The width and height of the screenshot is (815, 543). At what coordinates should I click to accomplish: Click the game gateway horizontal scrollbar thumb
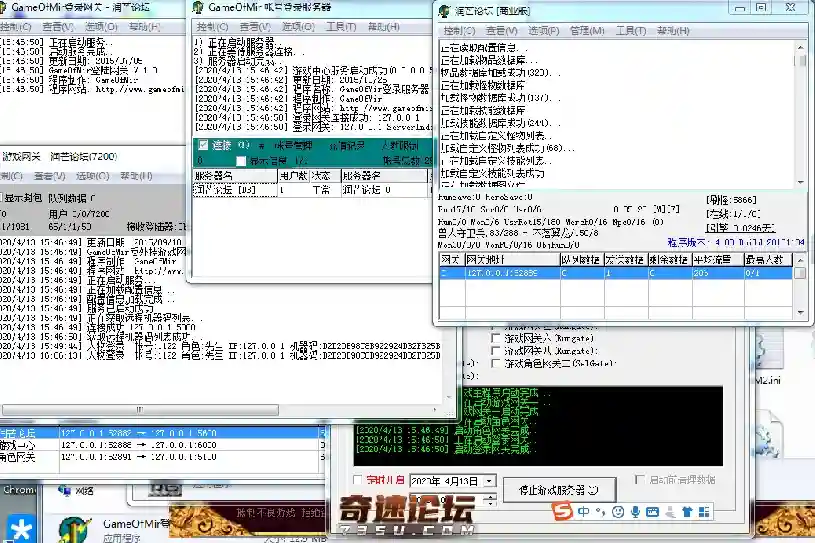(140, 409)
